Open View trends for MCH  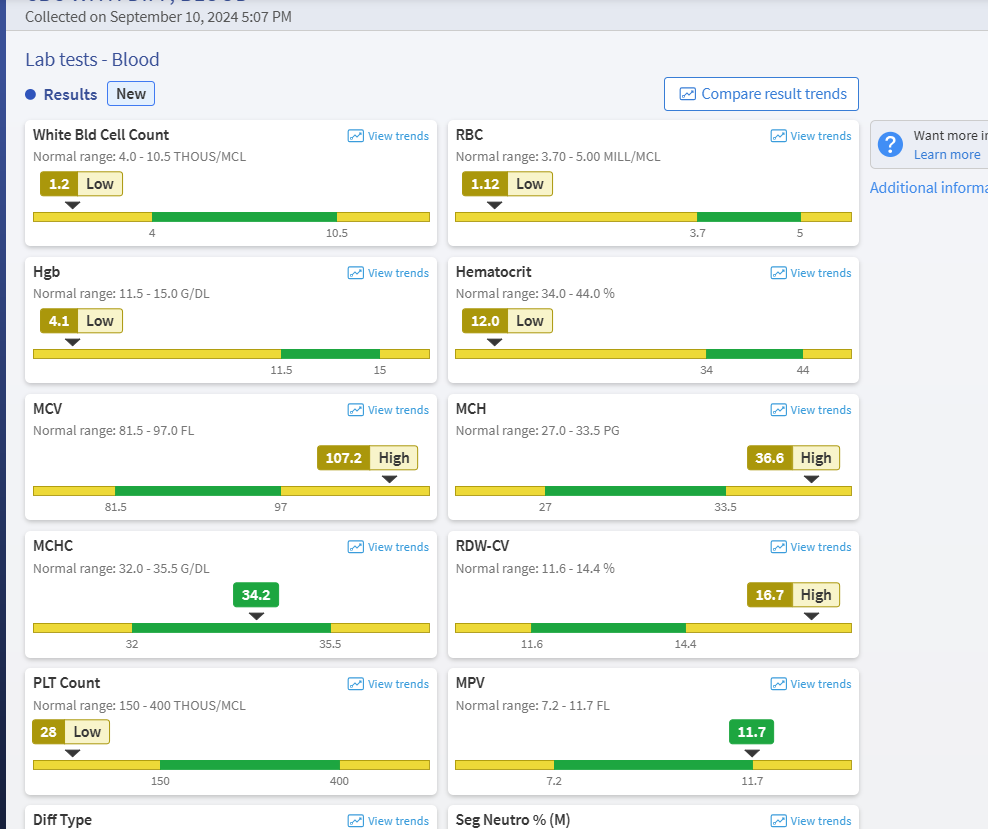click(x=811, y=410)
